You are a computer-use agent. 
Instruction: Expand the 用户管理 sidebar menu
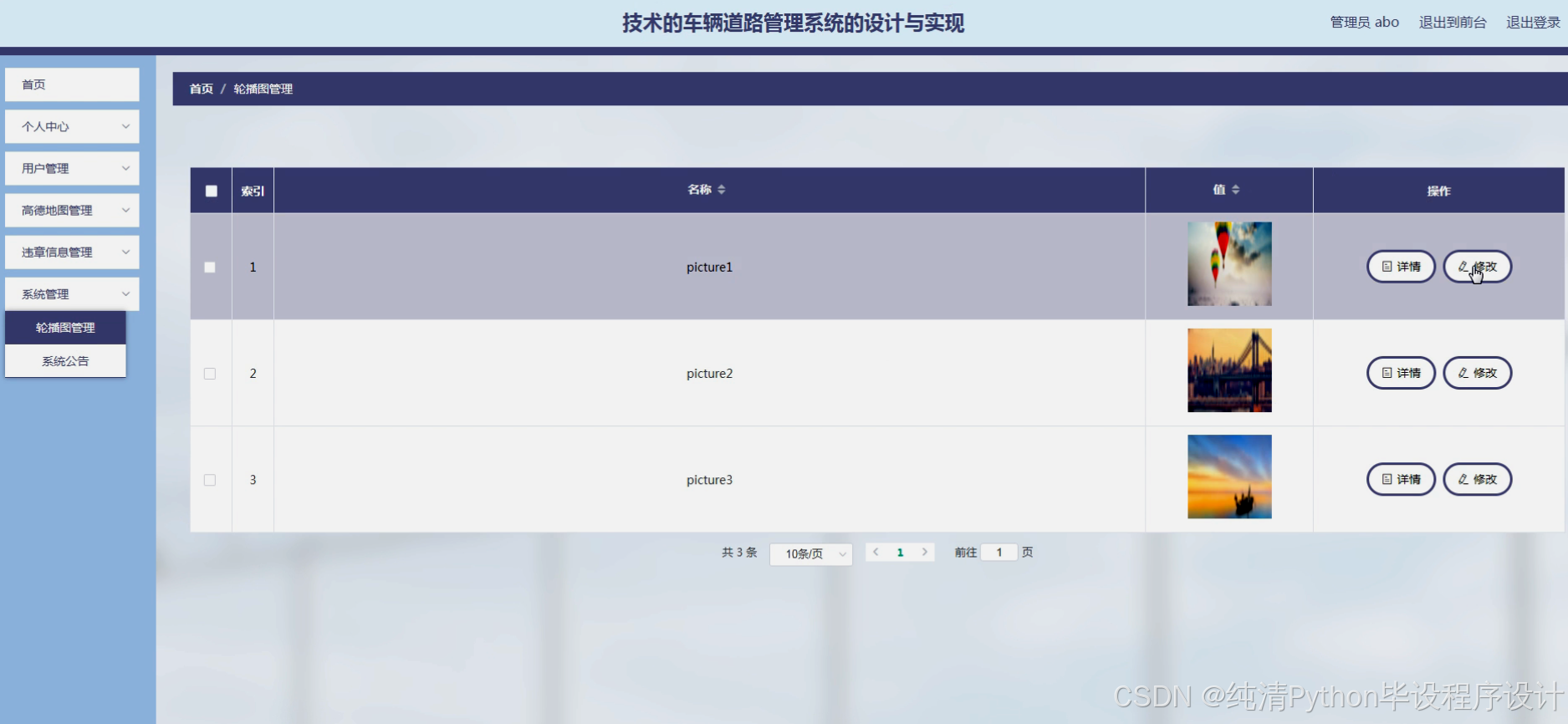tap(72, 168)
